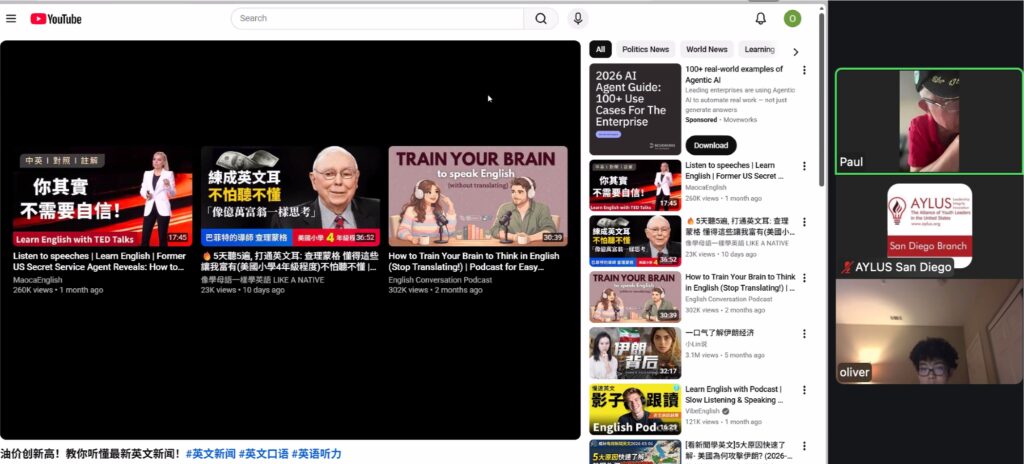This screenshot has height=464, width=1024.
Task: Open more options for Listen to speeches video
Action: click(x=804, y=166)
